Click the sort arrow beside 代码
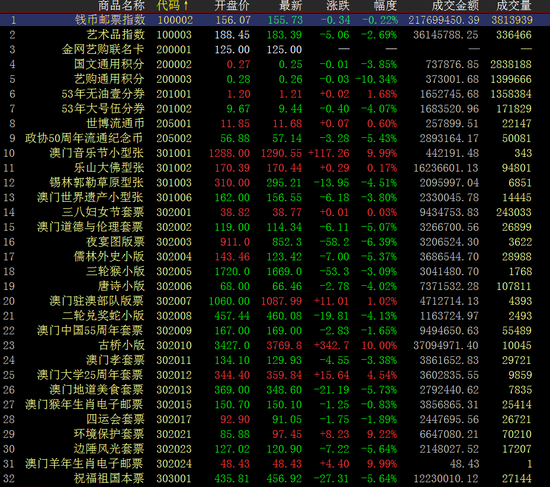Viewport: 550px width, 487px height. click(x=186, y=6)
